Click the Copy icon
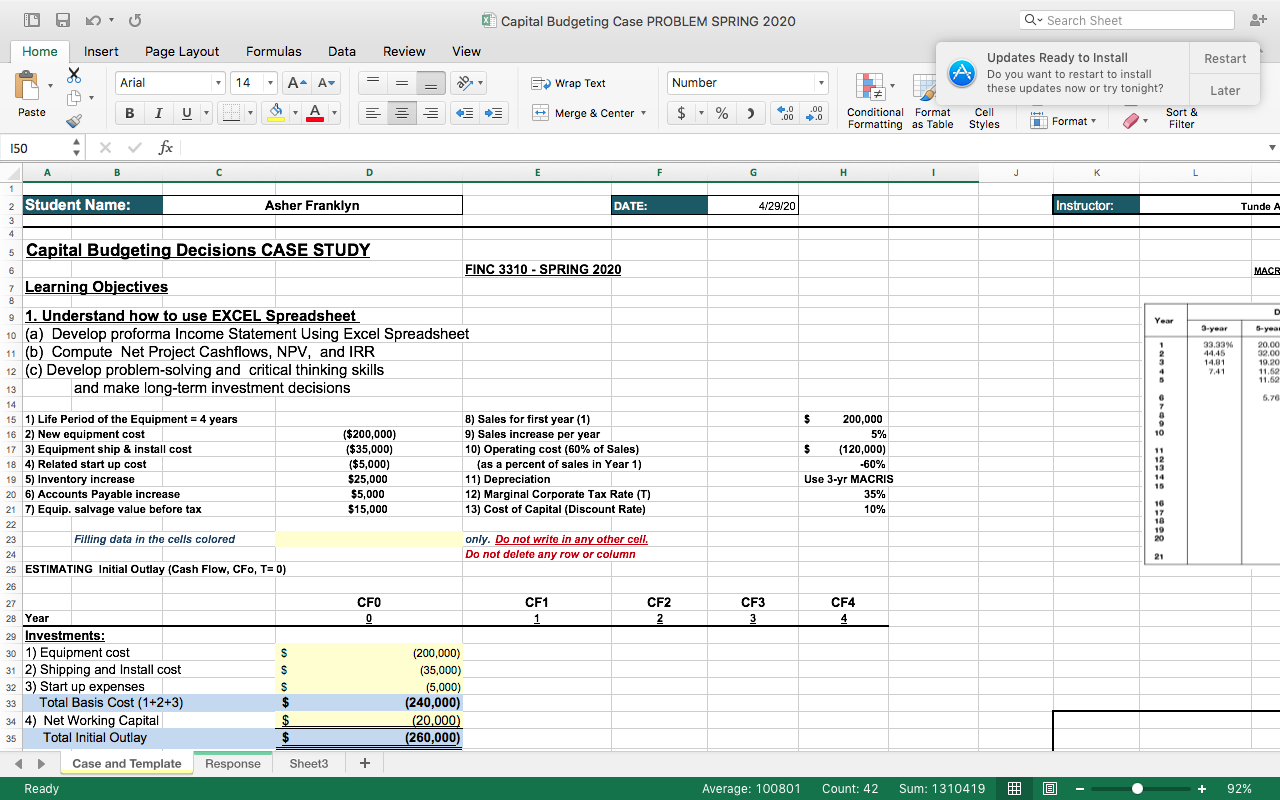Screen dimensions: 1280x800 click(x=73, y=98)
